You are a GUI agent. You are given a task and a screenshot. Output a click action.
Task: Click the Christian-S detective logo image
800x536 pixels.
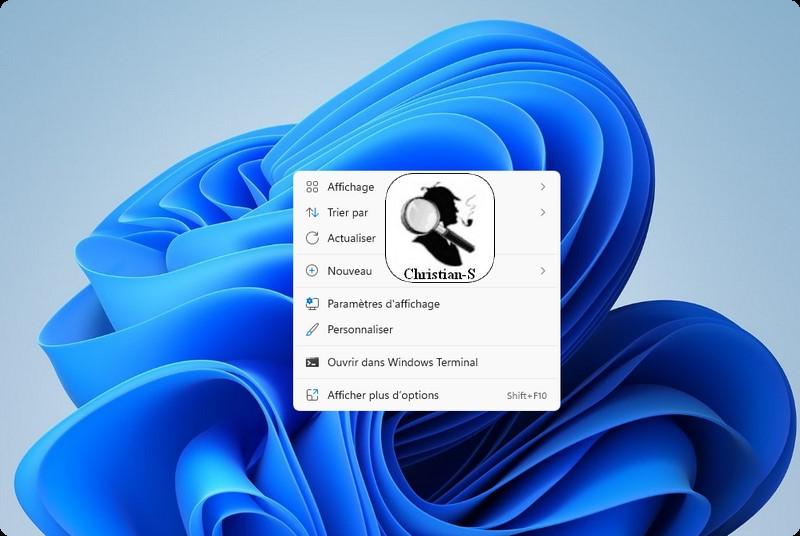pos(440,227)
